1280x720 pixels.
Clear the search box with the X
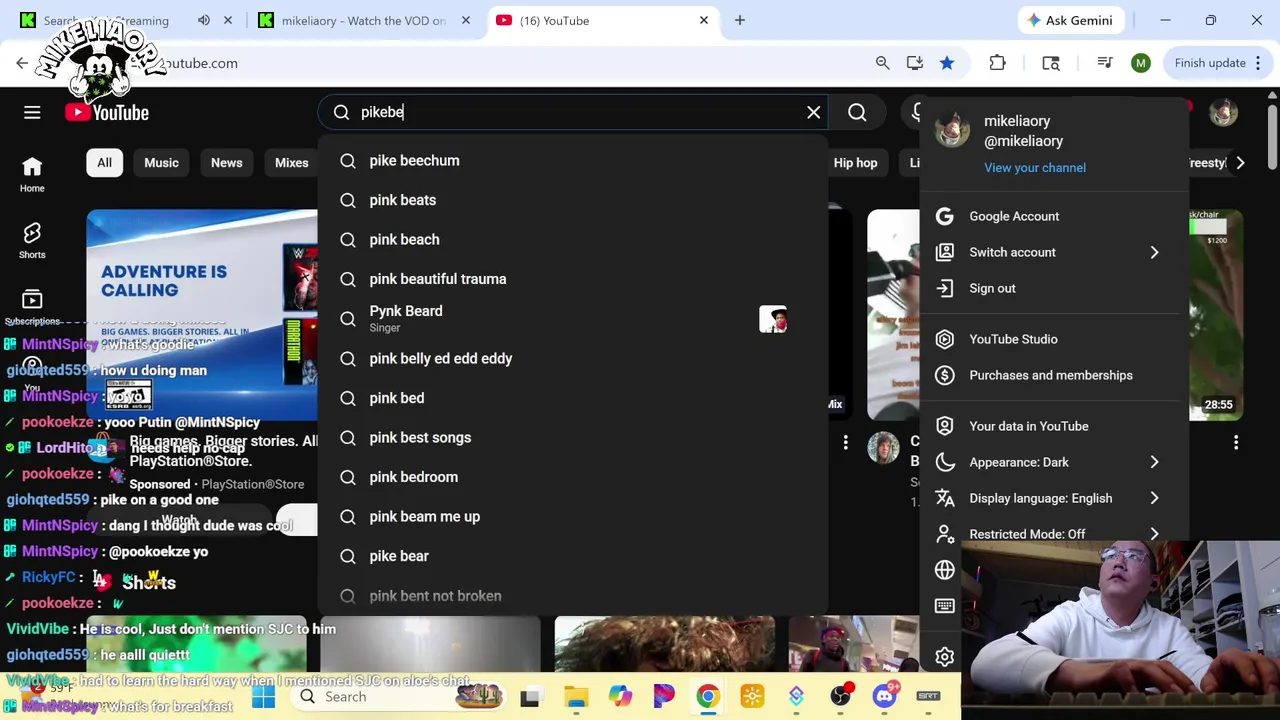click(813, 112)
